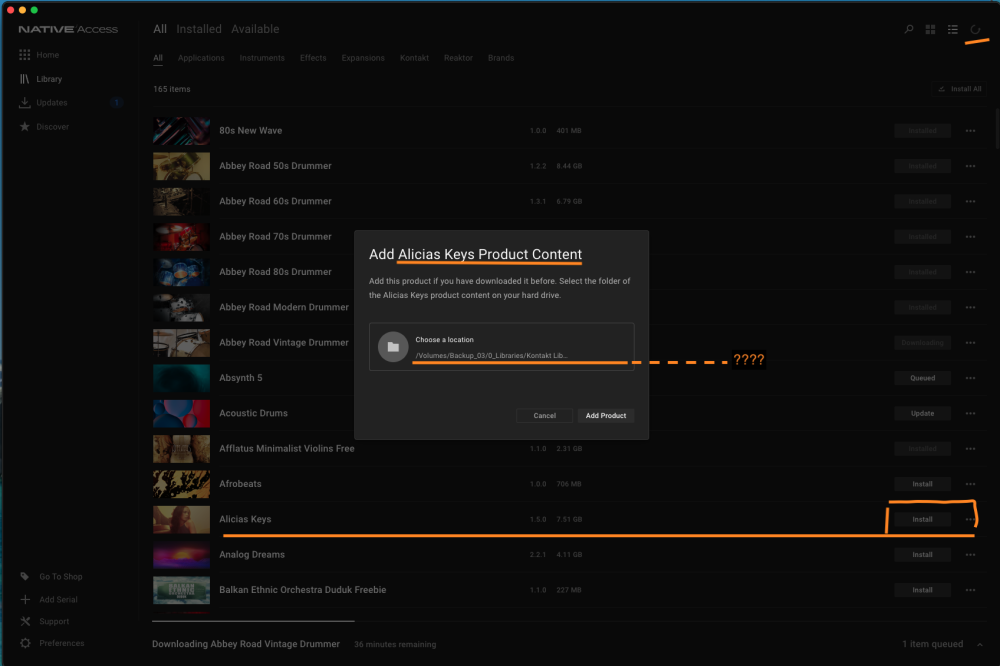Filter by Kontakt category
The width and height of the screenshot is (1000, 666).
click(414, 58)
